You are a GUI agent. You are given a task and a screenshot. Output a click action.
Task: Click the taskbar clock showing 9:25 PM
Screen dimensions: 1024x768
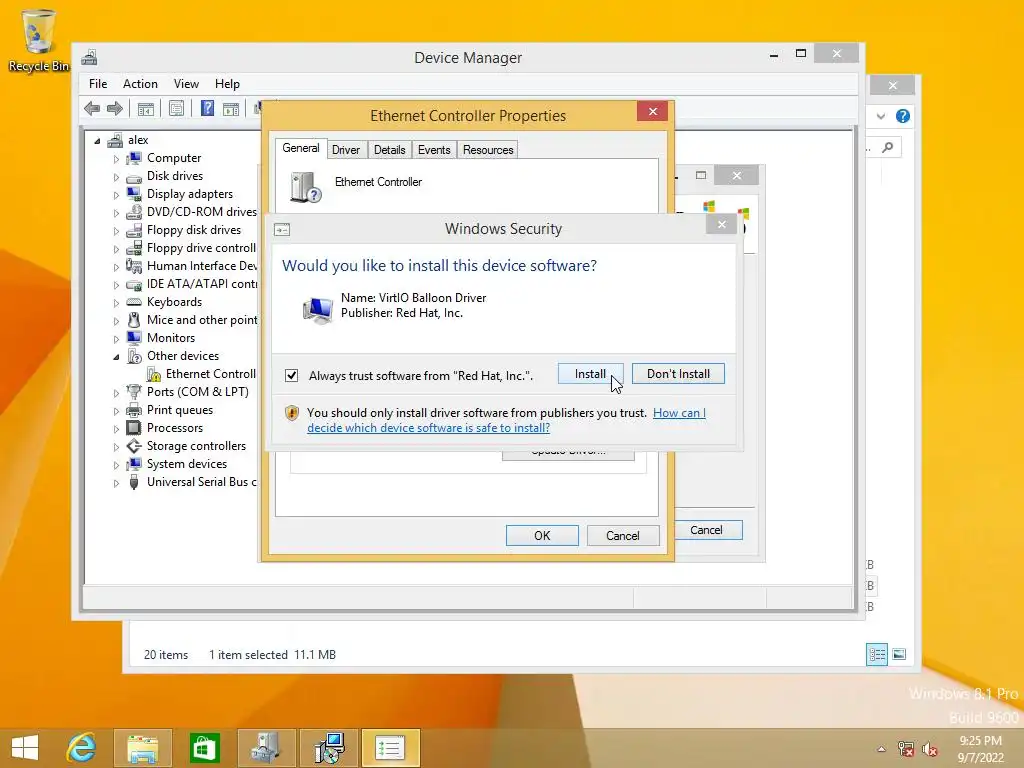coord(980,749)
